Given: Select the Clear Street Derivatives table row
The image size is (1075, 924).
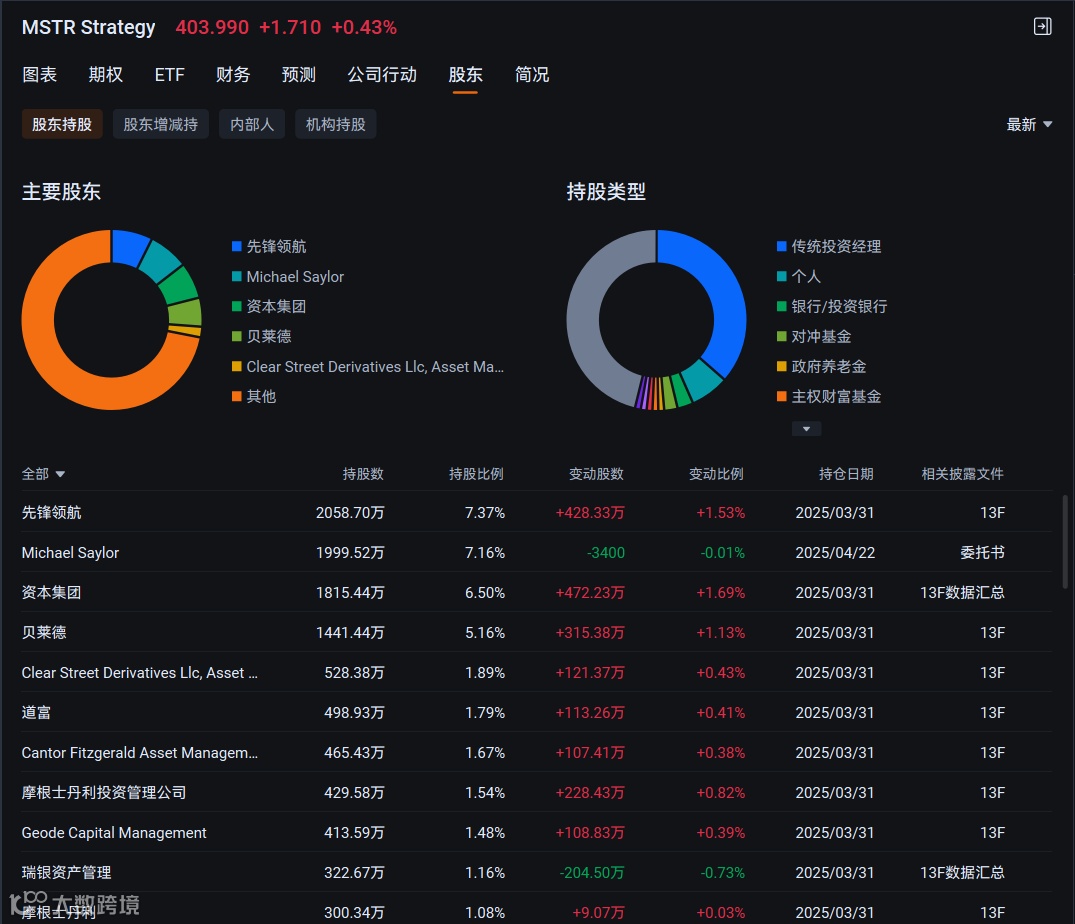Looking at the screenshot, I should click(x=536, y=672).
